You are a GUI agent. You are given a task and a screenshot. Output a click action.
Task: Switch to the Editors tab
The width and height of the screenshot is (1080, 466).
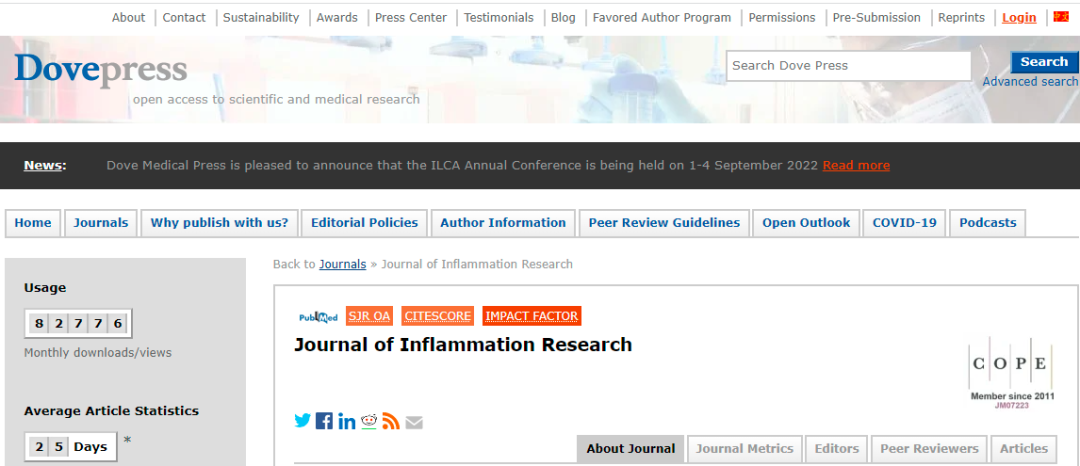[x=836, y=449]
